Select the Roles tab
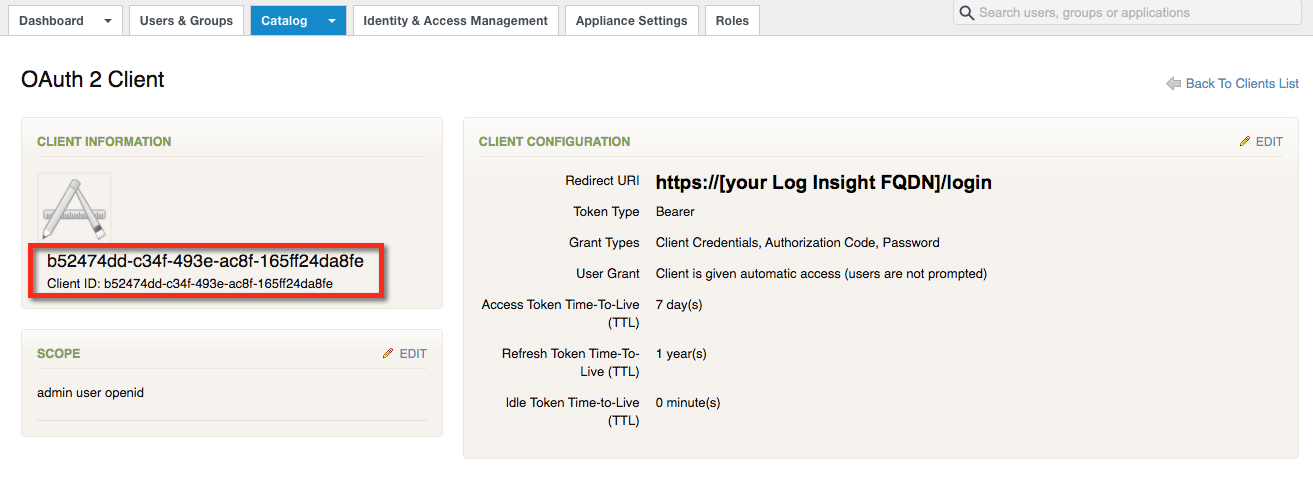1313x477 pixels. point(732,20)
